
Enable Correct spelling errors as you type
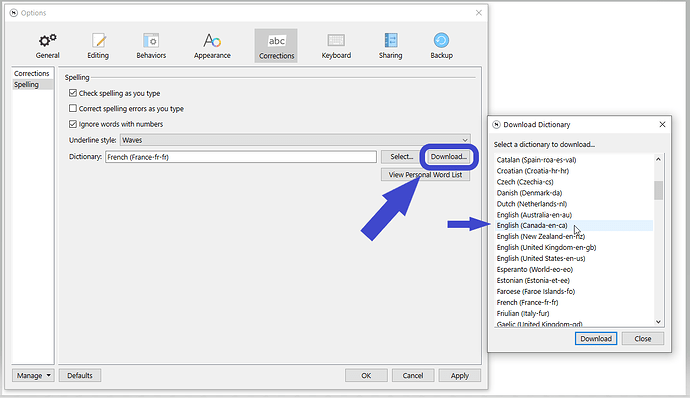pos(73,108)
